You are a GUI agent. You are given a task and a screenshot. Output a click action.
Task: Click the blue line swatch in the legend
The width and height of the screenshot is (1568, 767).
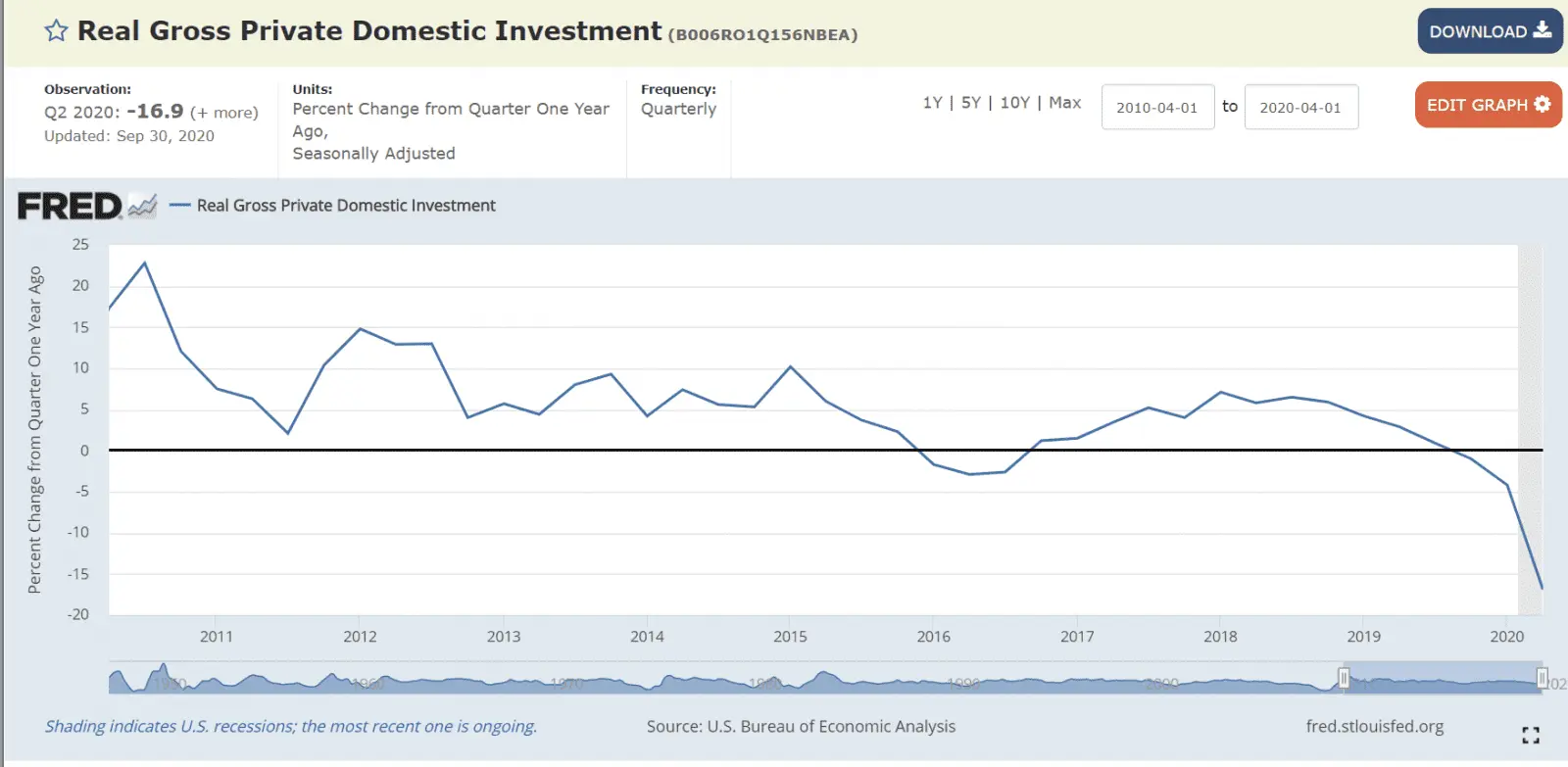tap(179, 206)
